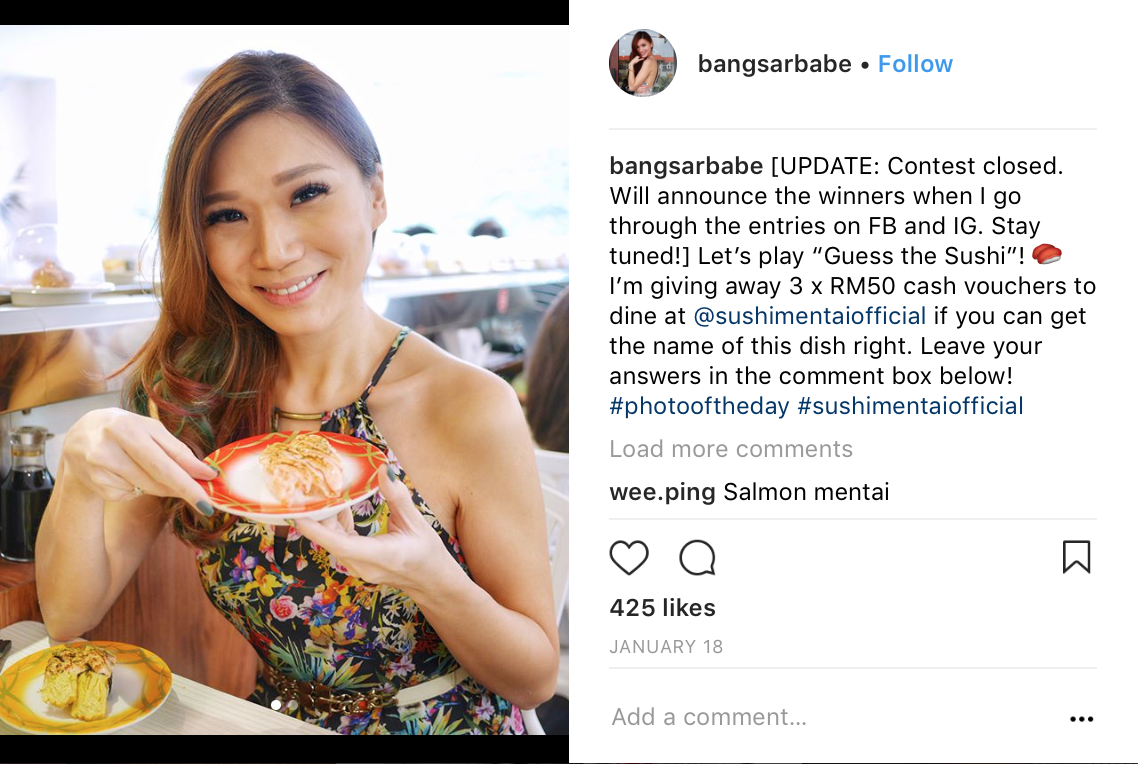This screenshot has width=1138, height=764.
Task: Open the #sushimentaiofficial hashtag
Action: 910,406
